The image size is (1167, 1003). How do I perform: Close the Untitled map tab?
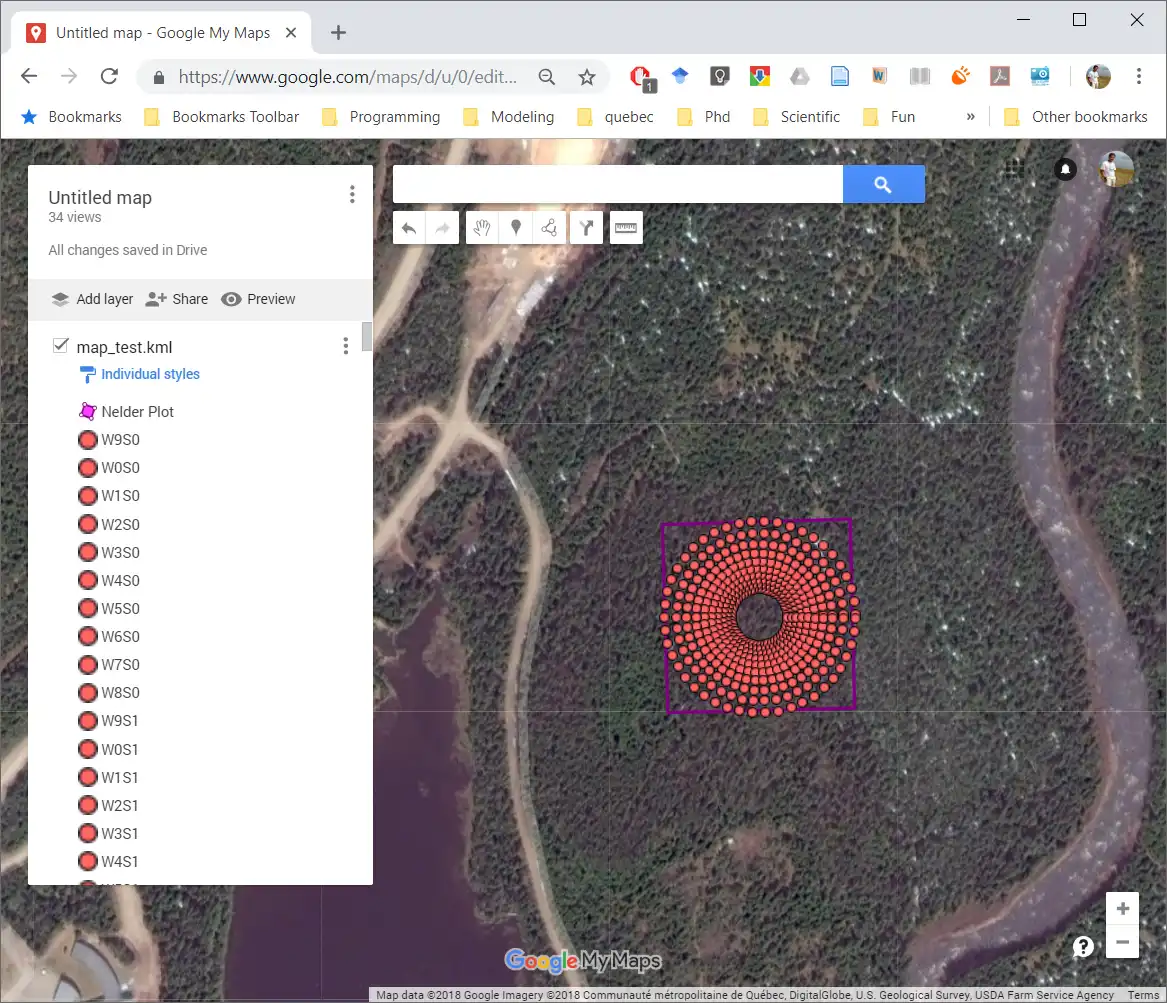[291, 33]
